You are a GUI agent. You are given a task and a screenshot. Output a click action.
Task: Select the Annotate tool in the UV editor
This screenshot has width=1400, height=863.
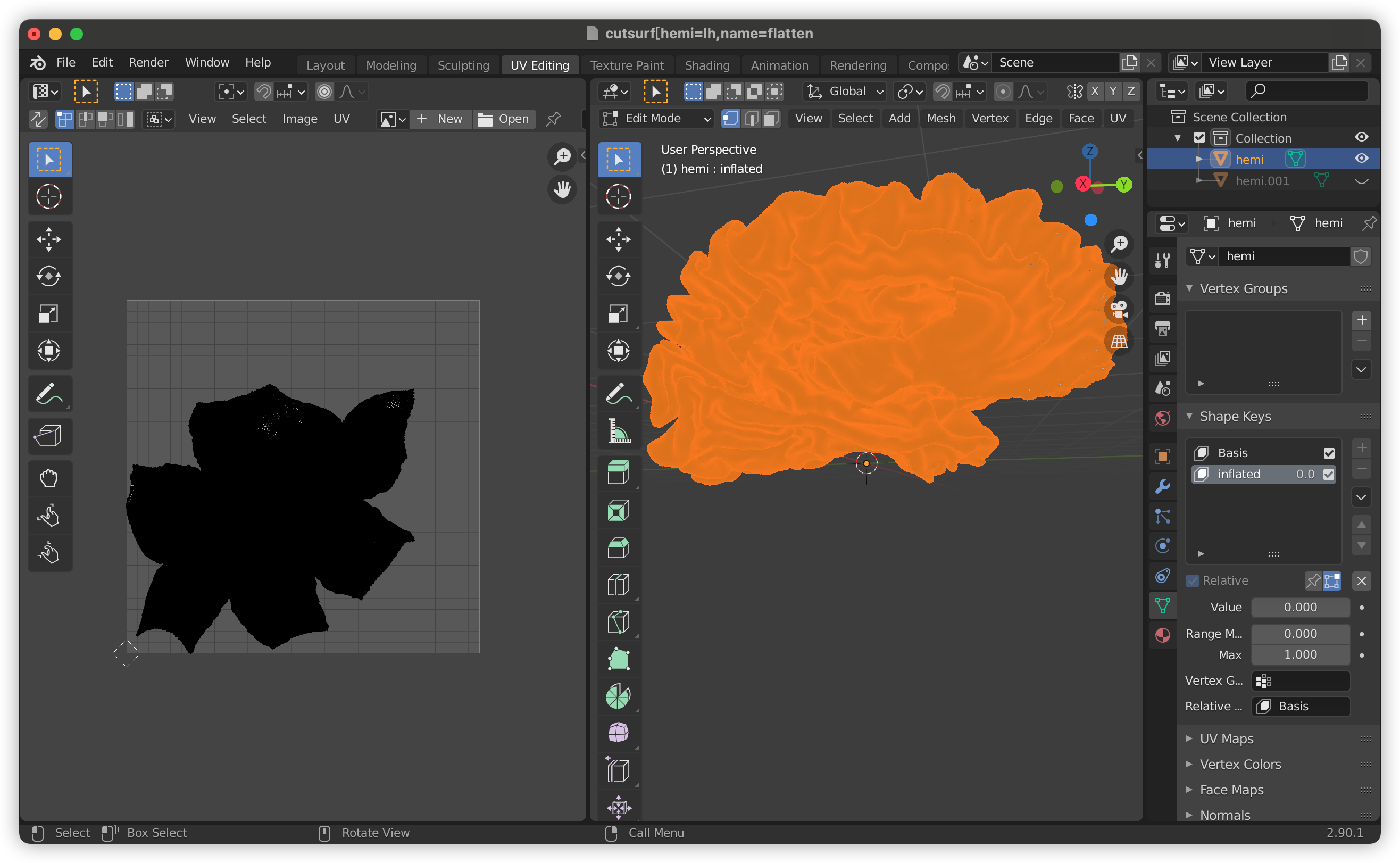[x=49, y=394]
